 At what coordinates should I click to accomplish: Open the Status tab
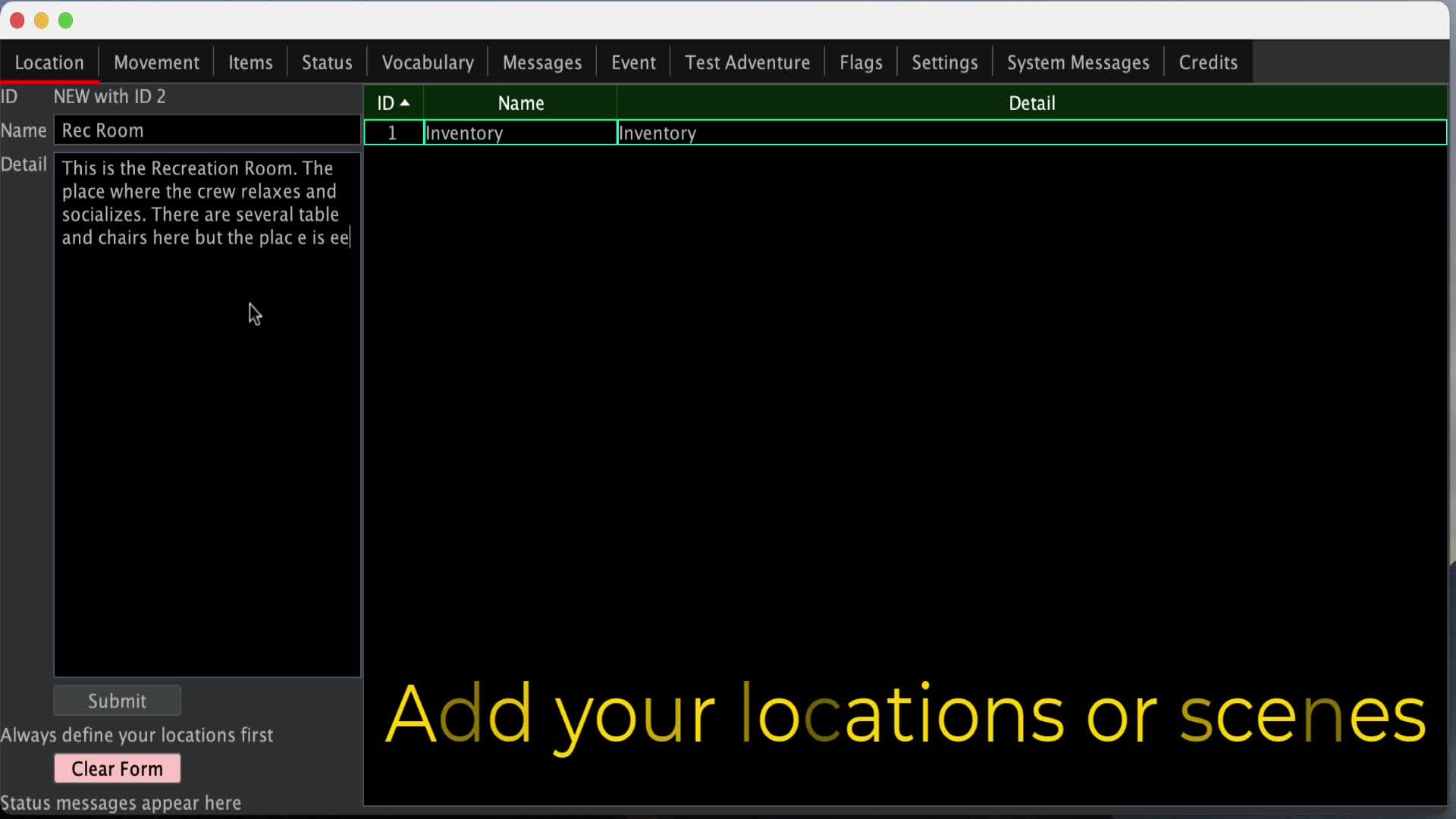pos(327,62)
